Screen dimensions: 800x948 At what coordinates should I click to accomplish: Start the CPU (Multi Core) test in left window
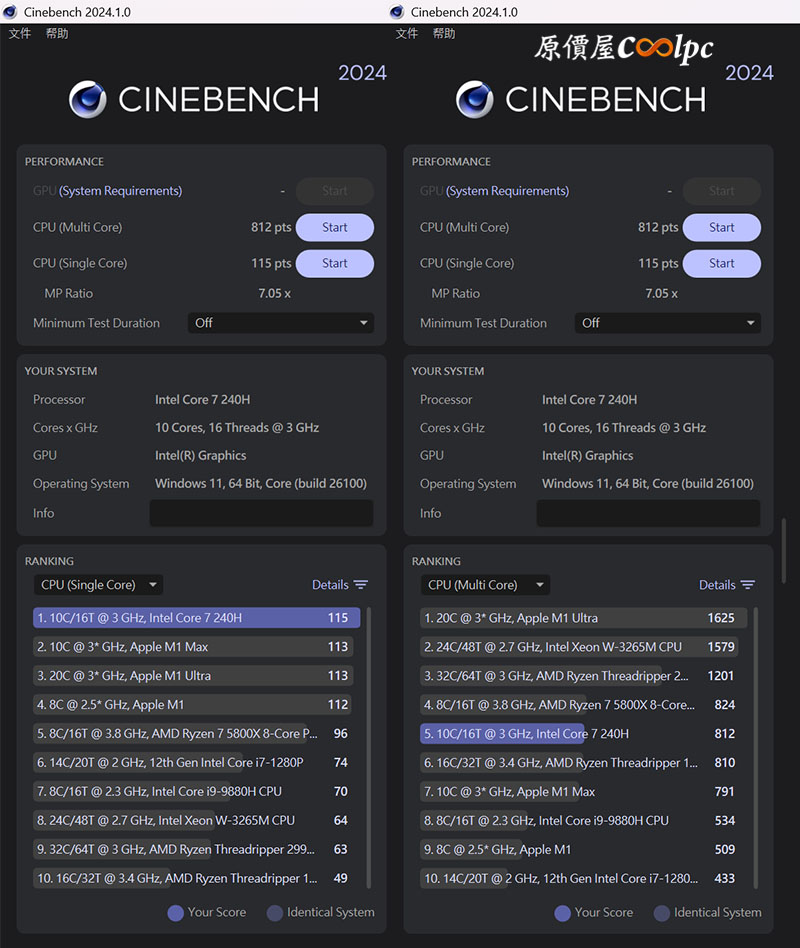pos(335,227)
